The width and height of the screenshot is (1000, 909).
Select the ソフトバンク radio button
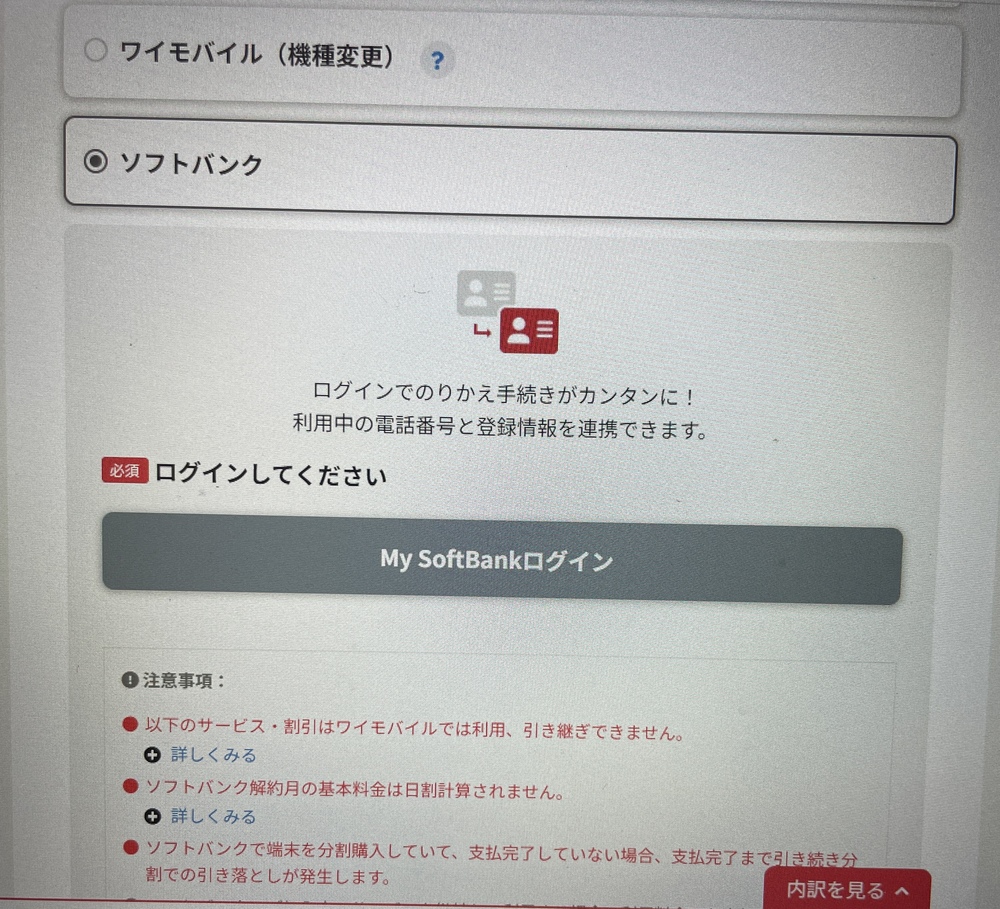point(95,162)
